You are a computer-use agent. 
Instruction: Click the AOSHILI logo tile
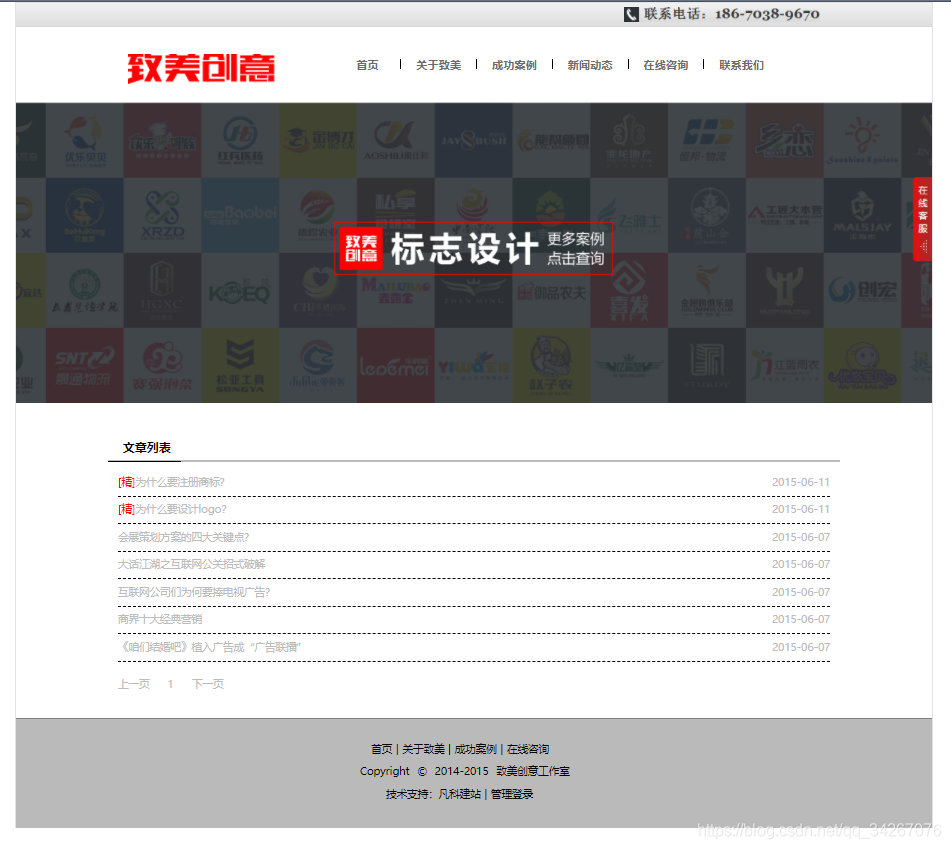[x=395, y=140]
